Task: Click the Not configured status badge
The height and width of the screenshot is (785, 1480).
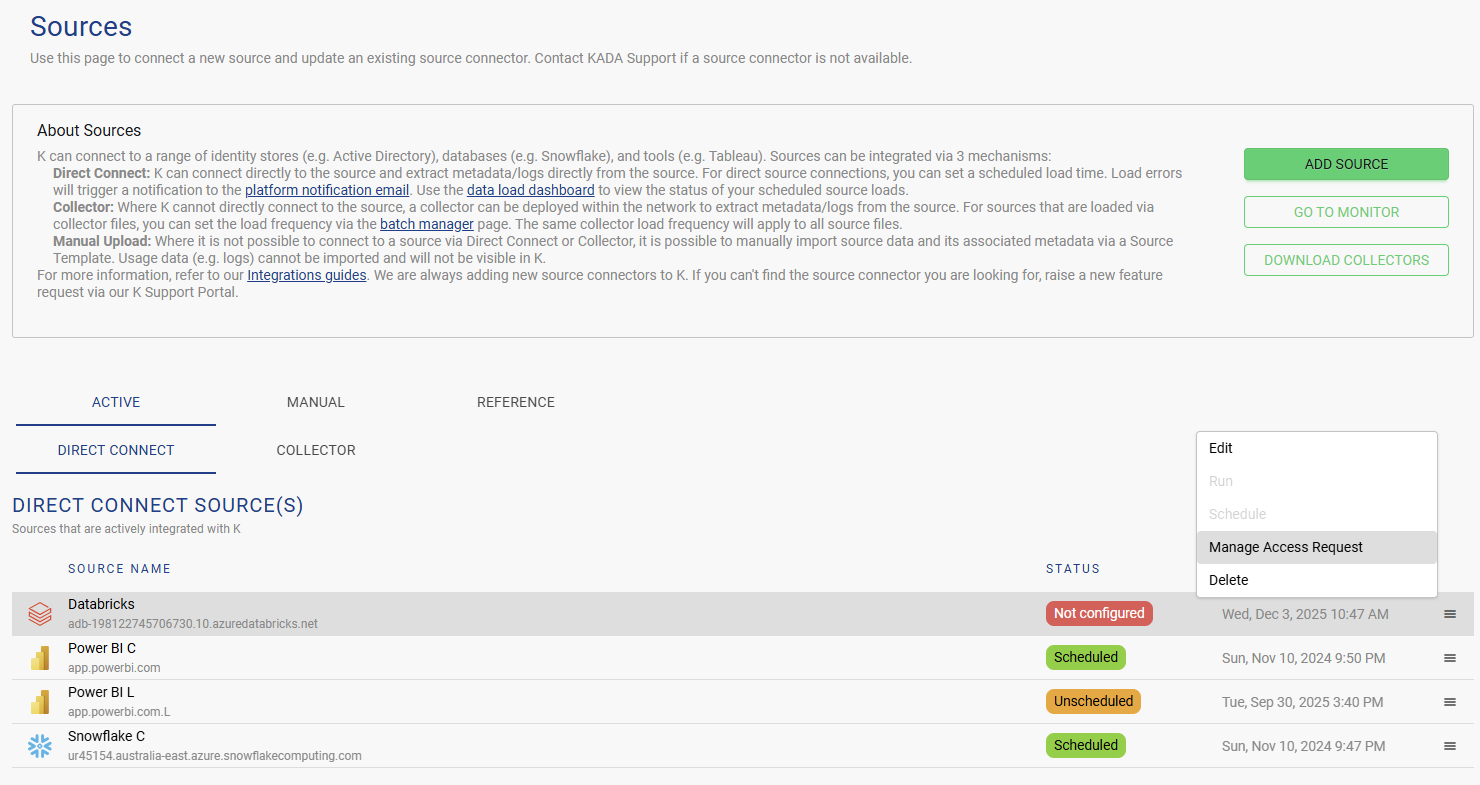Action: coord(1099,613)
